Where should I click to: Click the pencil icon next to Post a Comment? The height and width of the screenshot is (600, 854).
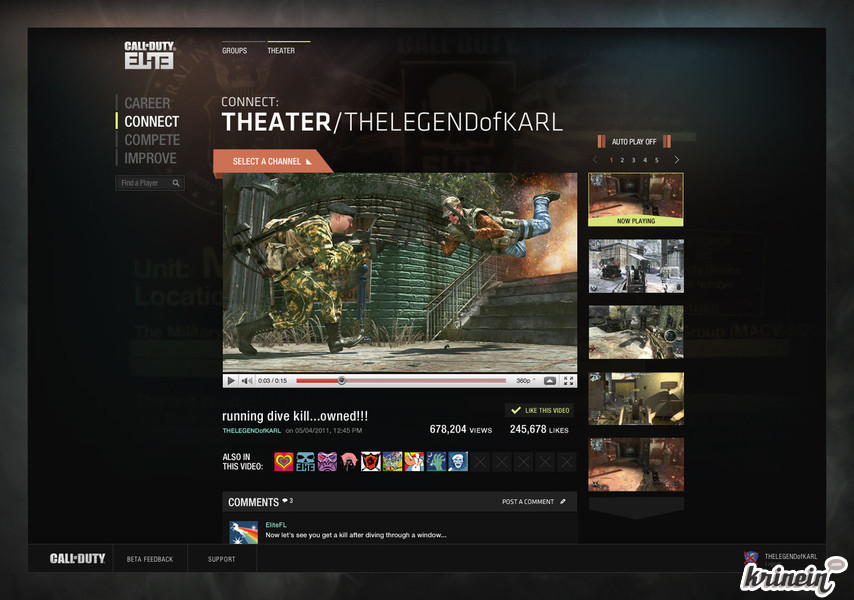click(563, 502)
